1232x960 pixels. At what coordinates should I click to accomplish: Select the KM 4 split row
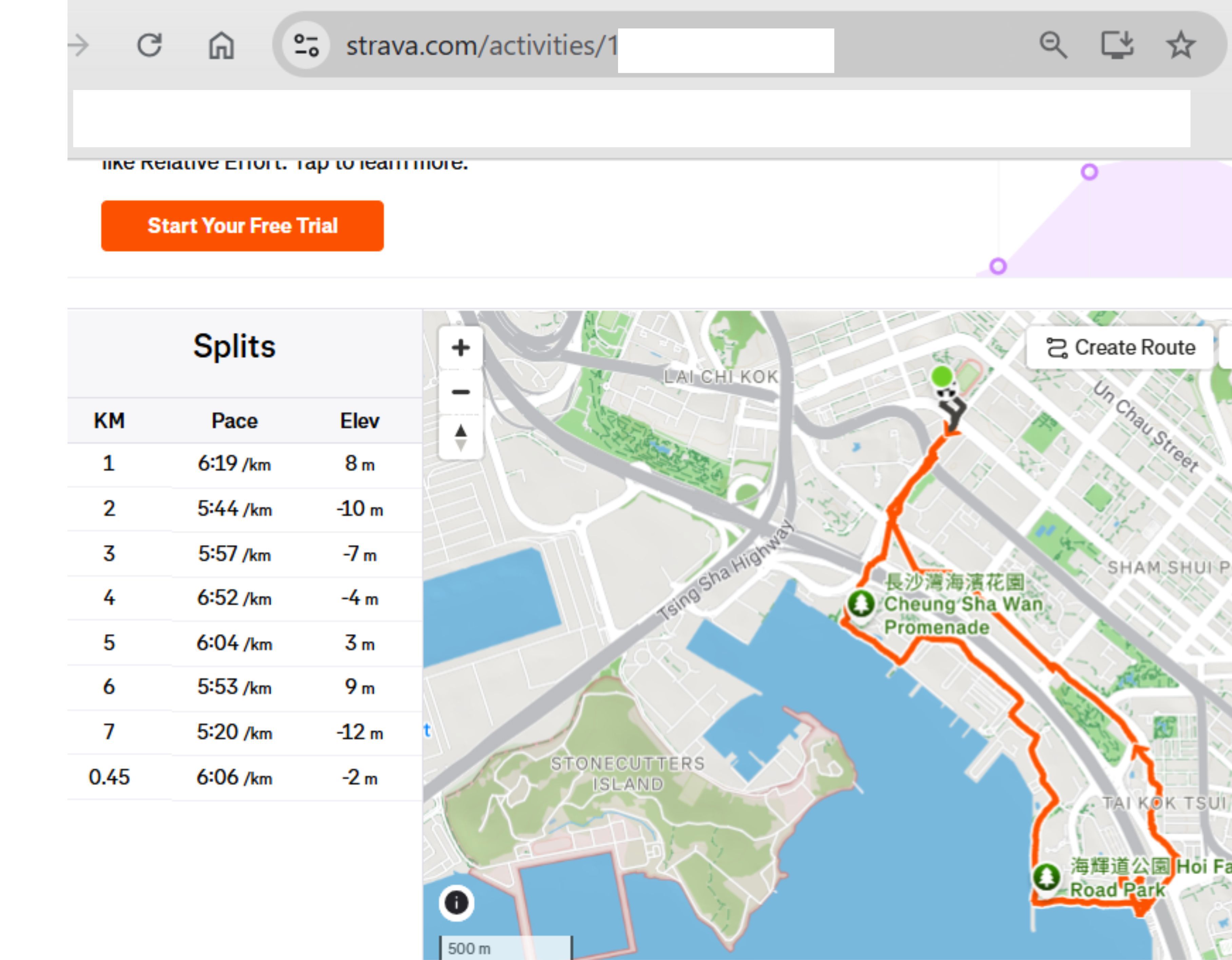245,598
